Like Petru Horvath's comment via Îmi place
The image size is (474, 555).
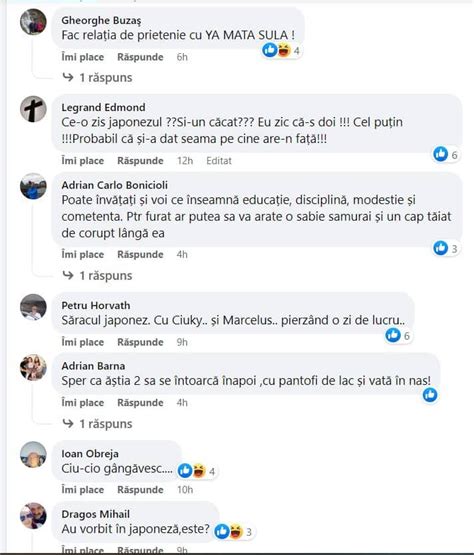tap(83, 342)
